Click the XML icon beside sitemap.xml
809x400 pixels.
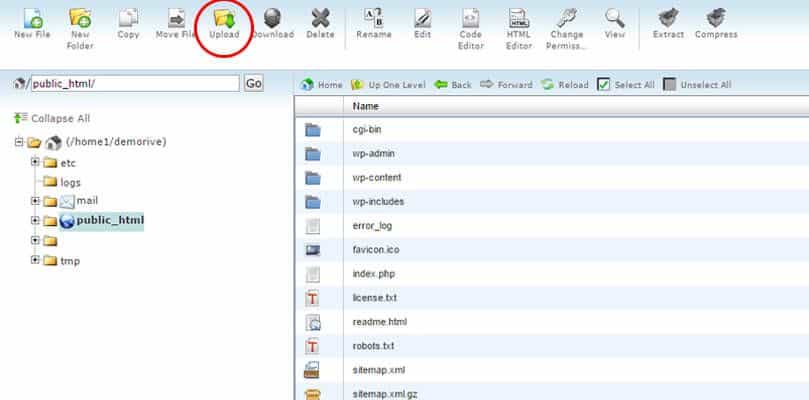click(x=312, y=370)
